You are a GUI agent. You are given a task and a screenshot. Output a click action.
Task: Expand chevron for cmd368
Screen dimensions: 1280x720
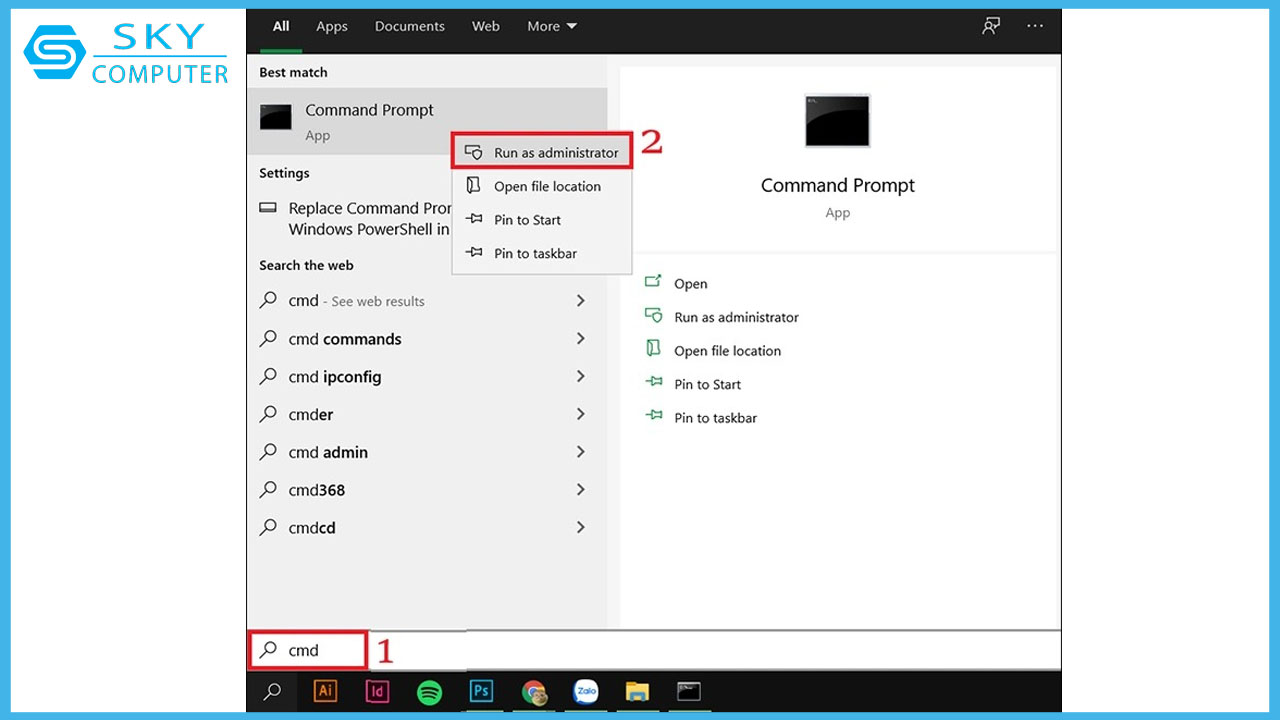point(580,490)
